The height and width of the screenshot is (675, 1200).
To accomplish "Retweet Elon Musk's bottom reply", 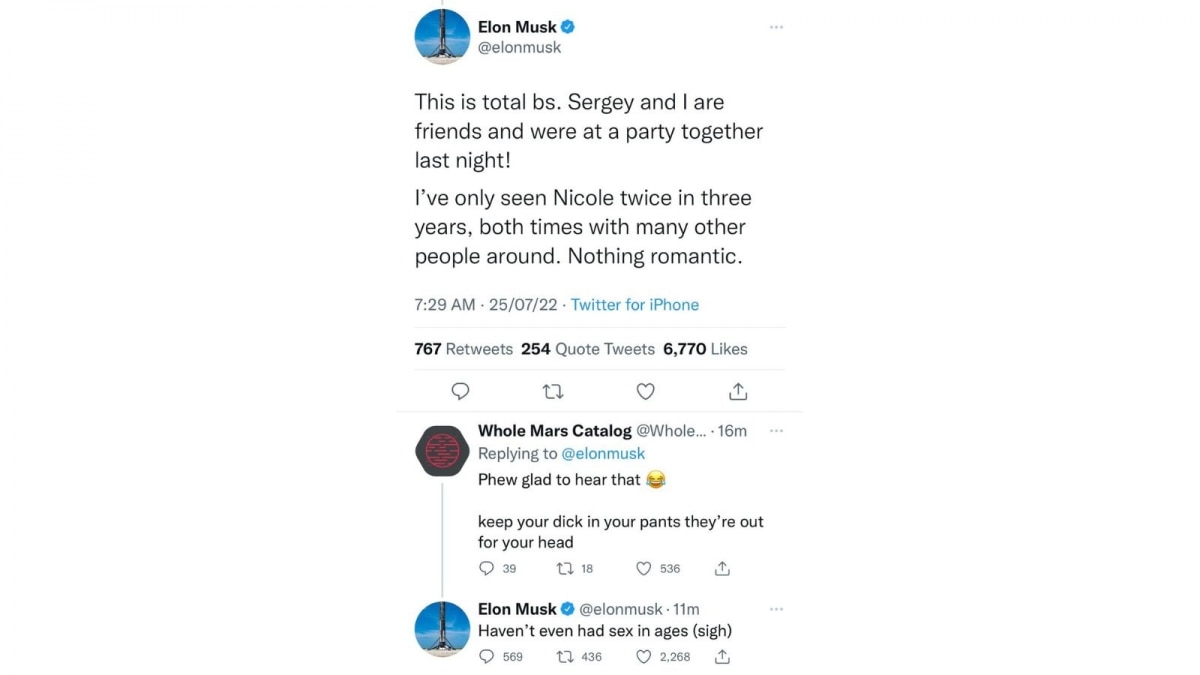I will (x=565, y=657).
